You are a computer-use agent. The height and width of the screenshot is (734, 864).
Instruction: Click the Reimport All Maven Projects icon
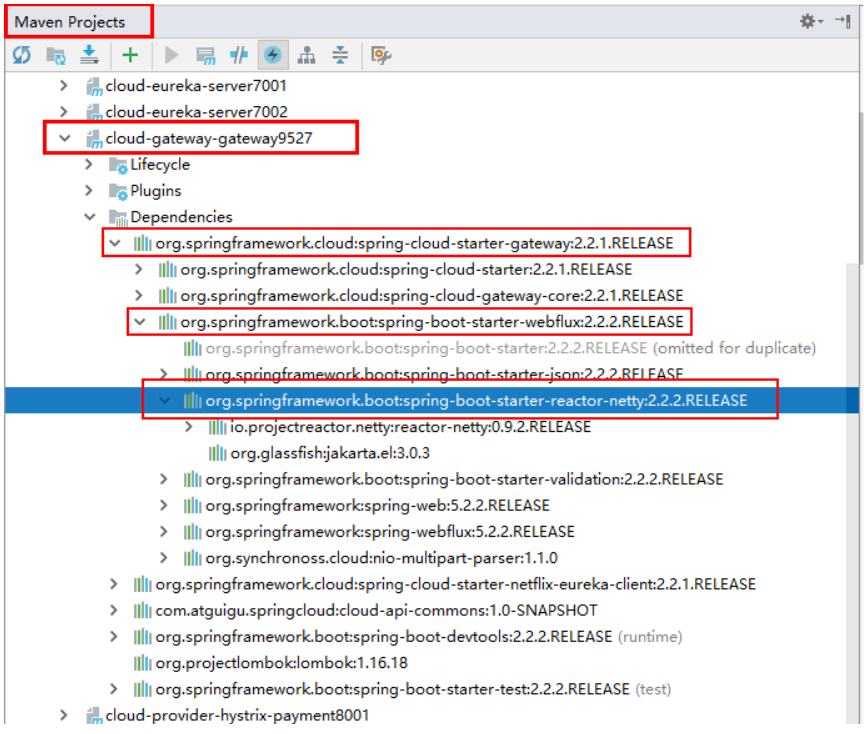click(22, 55)
